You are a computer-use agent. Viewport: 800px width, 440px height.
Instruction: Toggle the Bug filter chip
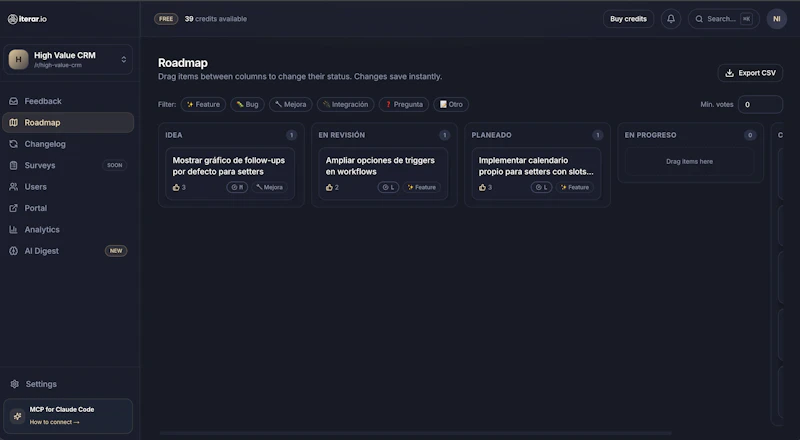[247, 104]
